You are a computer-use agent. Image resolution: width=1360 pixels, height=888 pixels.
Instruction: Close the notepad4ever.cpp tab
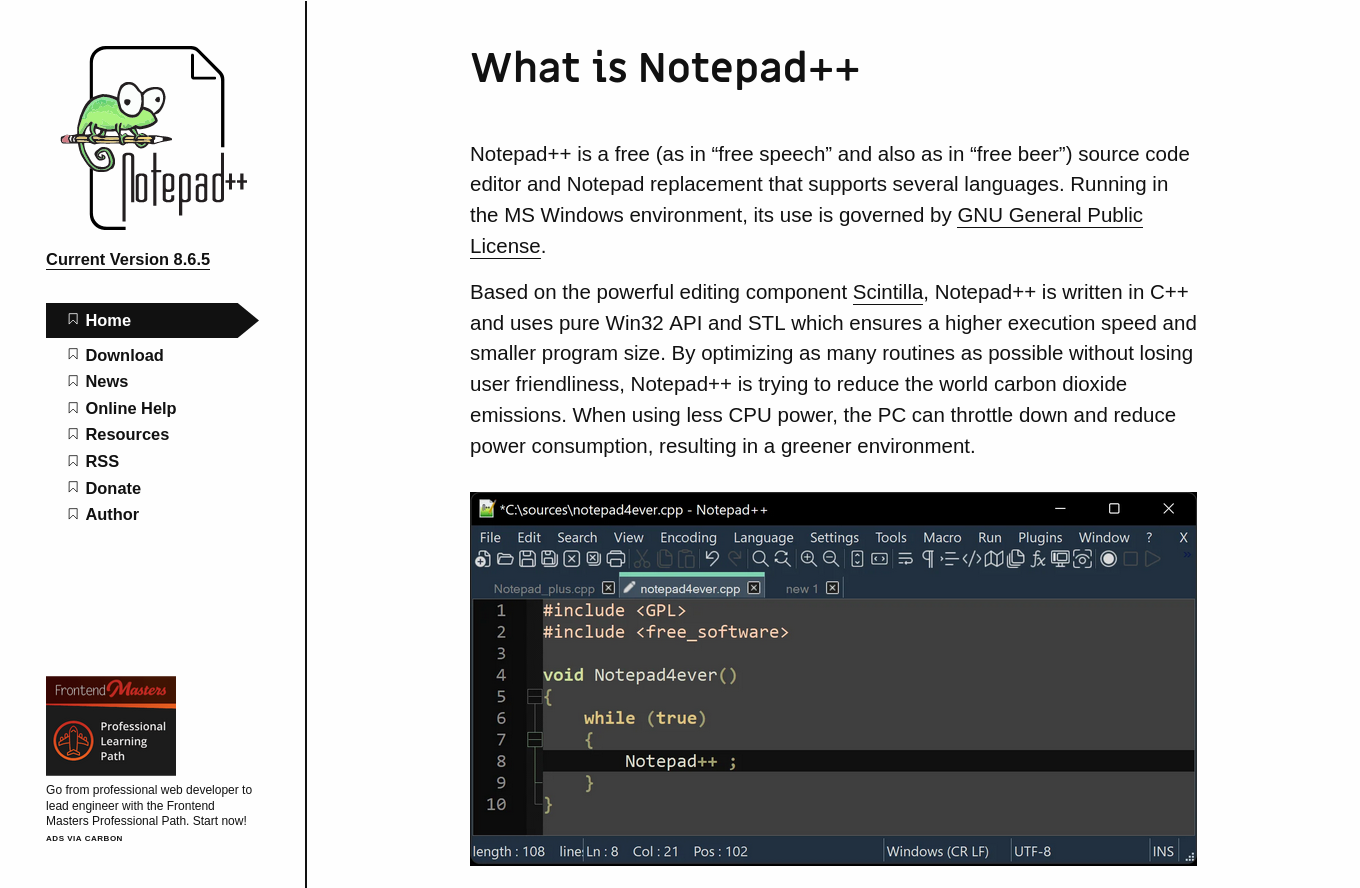click(754, 588)
